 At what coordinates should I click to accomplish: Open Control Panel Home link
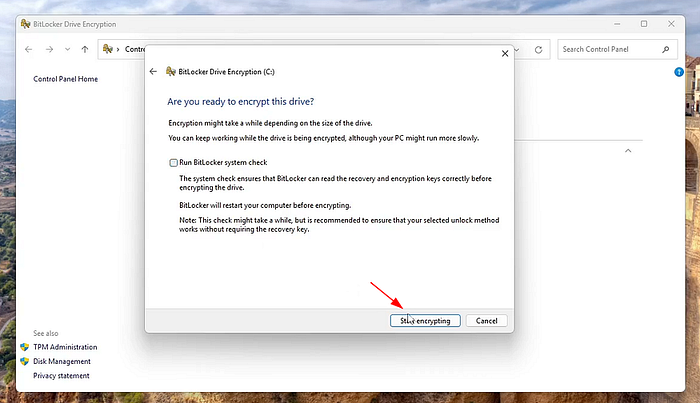66,79
